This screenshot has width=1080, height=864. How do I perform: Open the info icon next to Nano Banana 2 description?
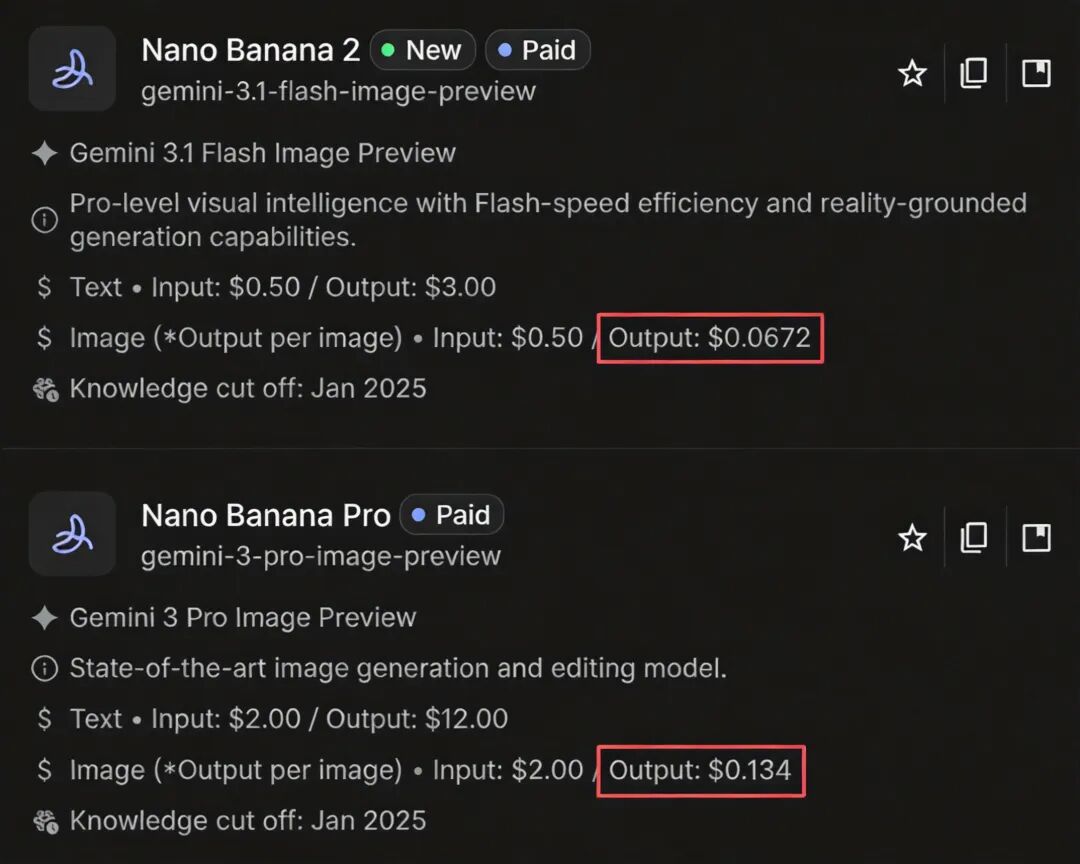click(x=44, y=219)
